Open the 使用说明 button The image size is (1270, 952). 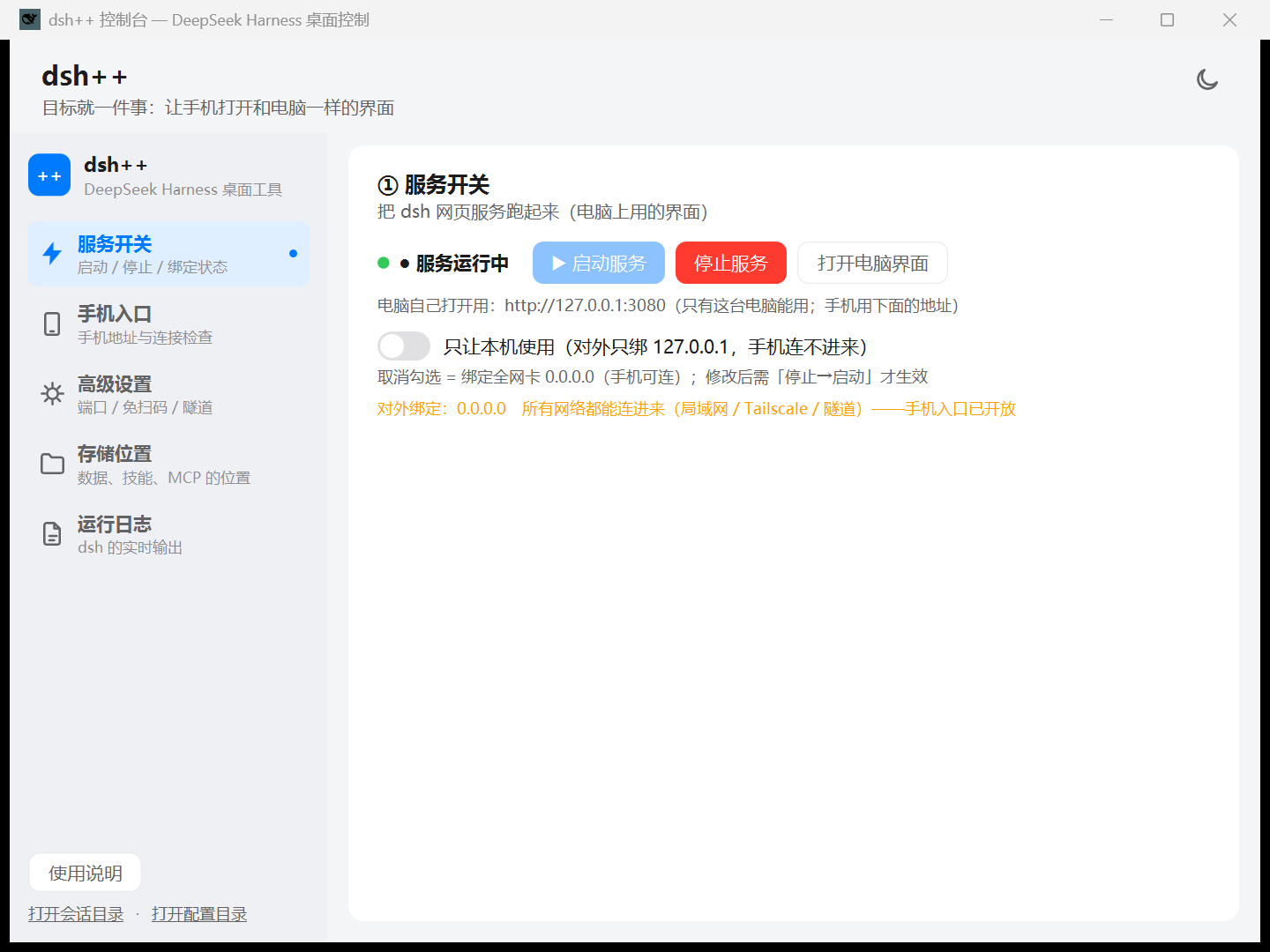coord(86,873)
